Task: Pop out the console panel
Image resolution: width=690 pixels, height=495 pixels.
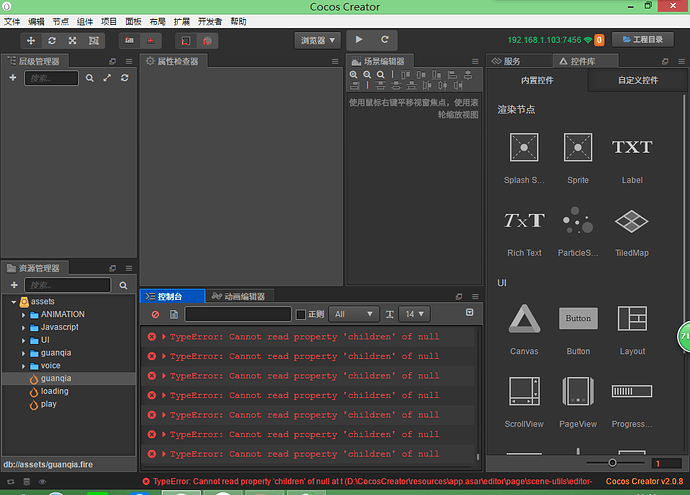Action: pos(459,297)
